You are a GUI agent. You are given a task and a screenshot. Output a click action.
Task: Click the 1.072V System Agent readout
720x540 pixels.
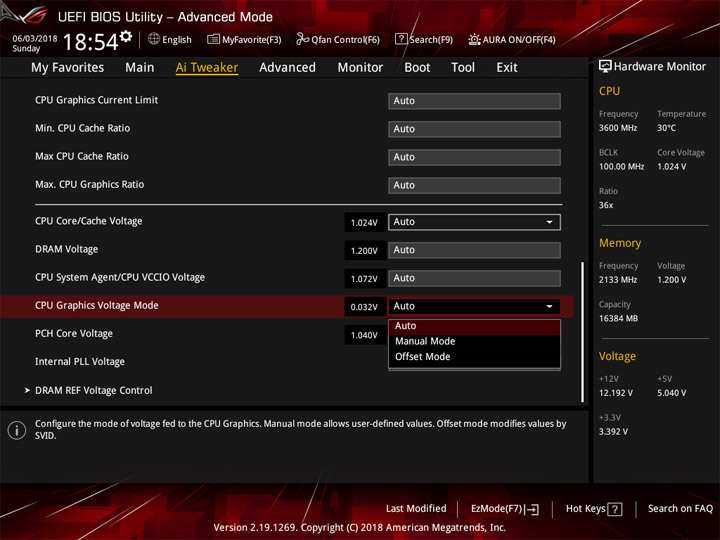[365, 279]
